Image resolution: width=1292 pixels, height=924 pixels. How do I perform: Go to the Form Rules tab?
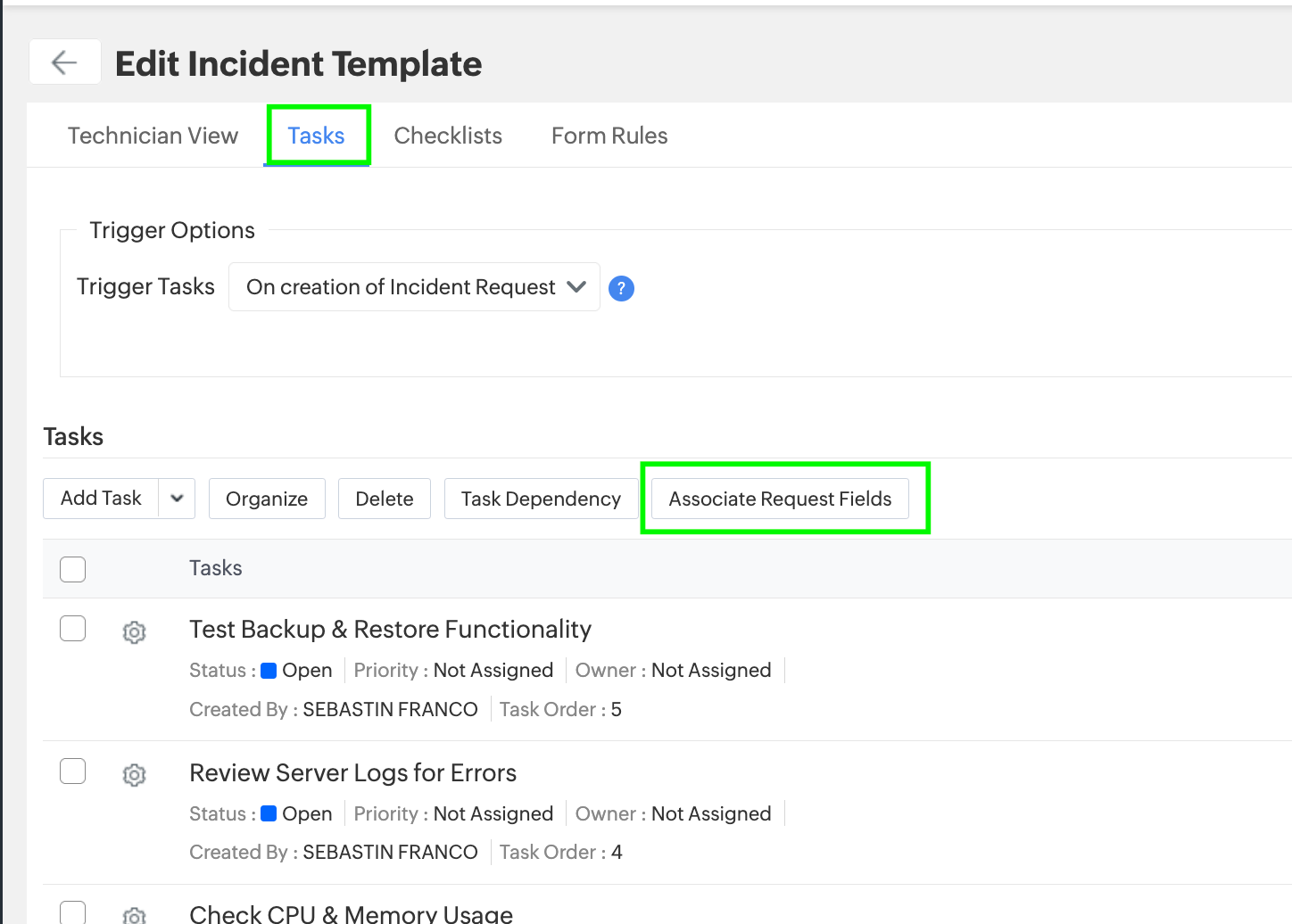click(609, 136)
